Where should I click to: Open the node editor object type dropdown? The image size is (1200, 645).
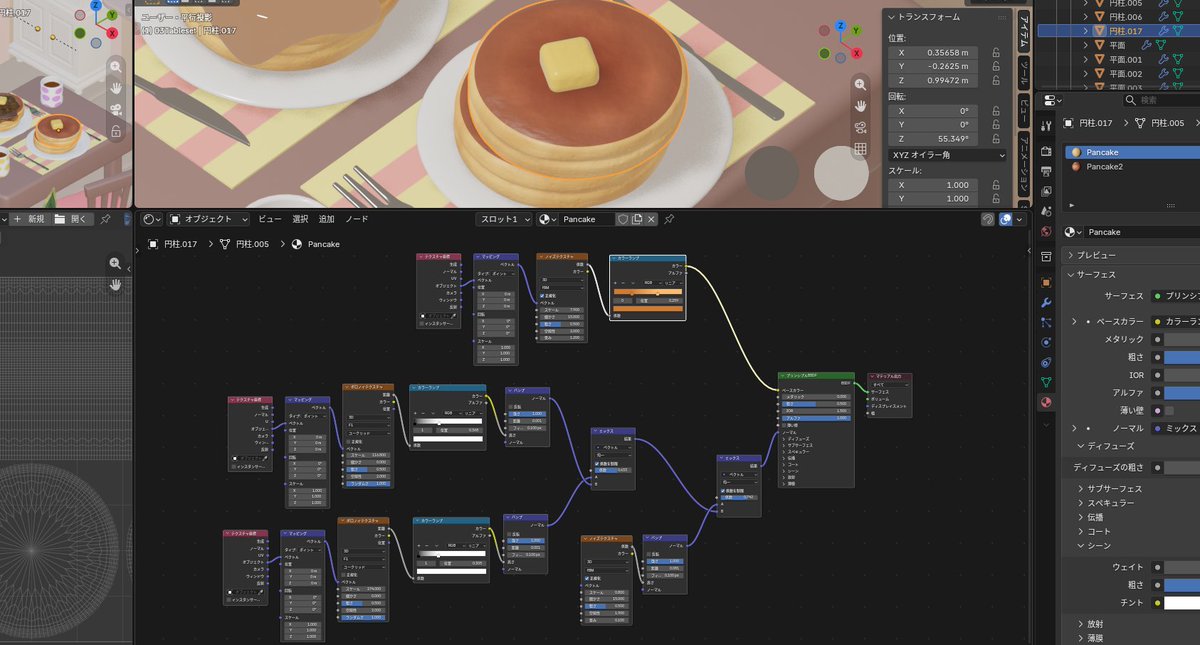tap(207, 219)
